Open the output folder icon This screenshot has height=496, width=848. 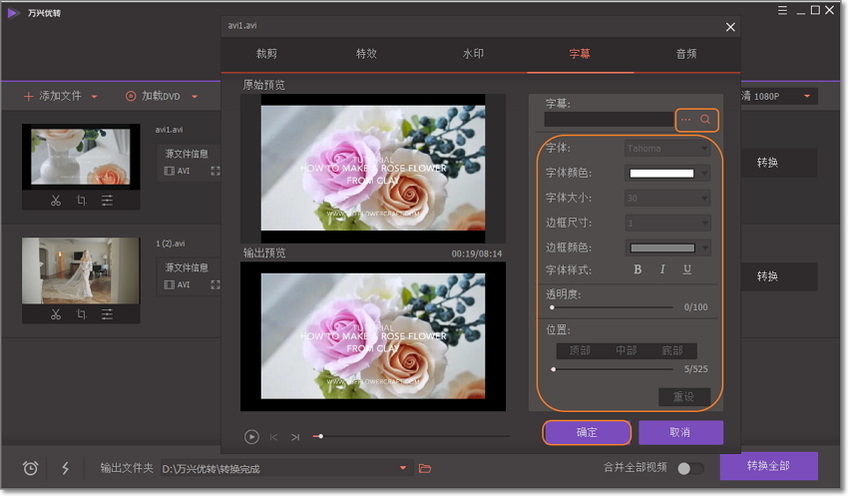(425, 468)
